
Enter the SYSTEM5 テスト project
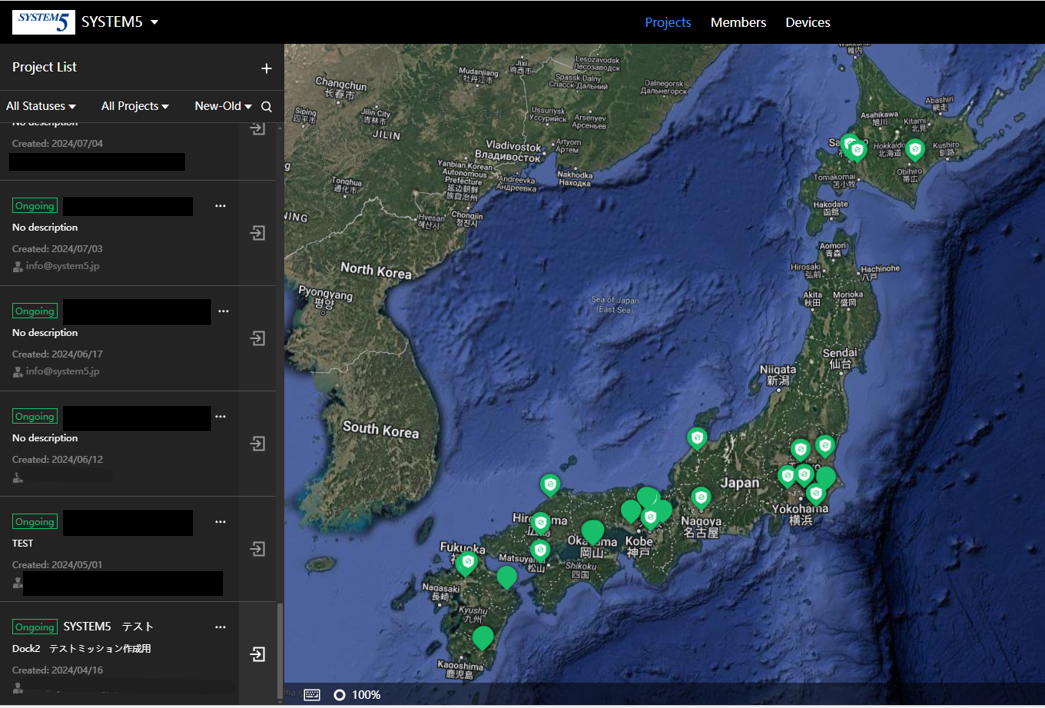point(258,654)
